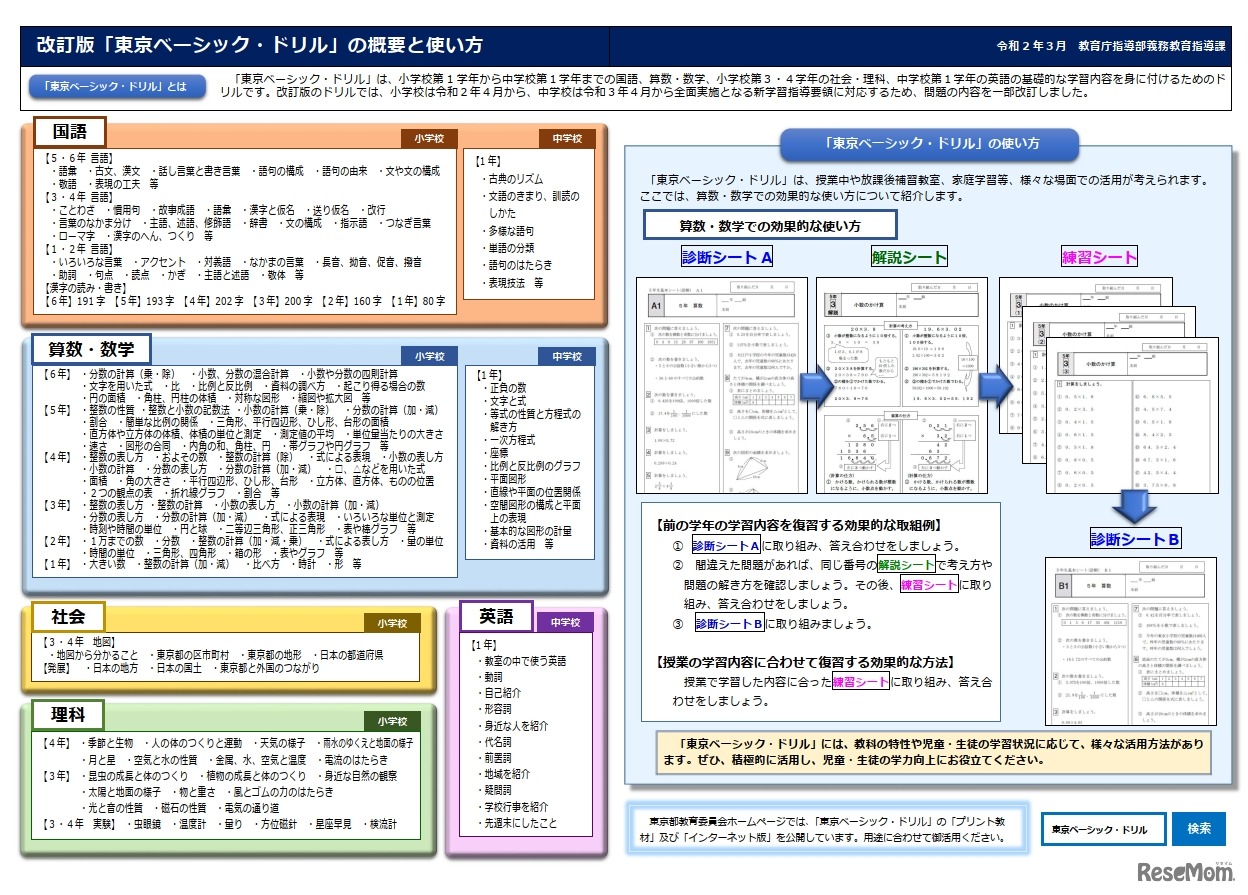The image size is (1248, 895).
Task: Select the 社会 section heading
Action: [x=69, y=616]
